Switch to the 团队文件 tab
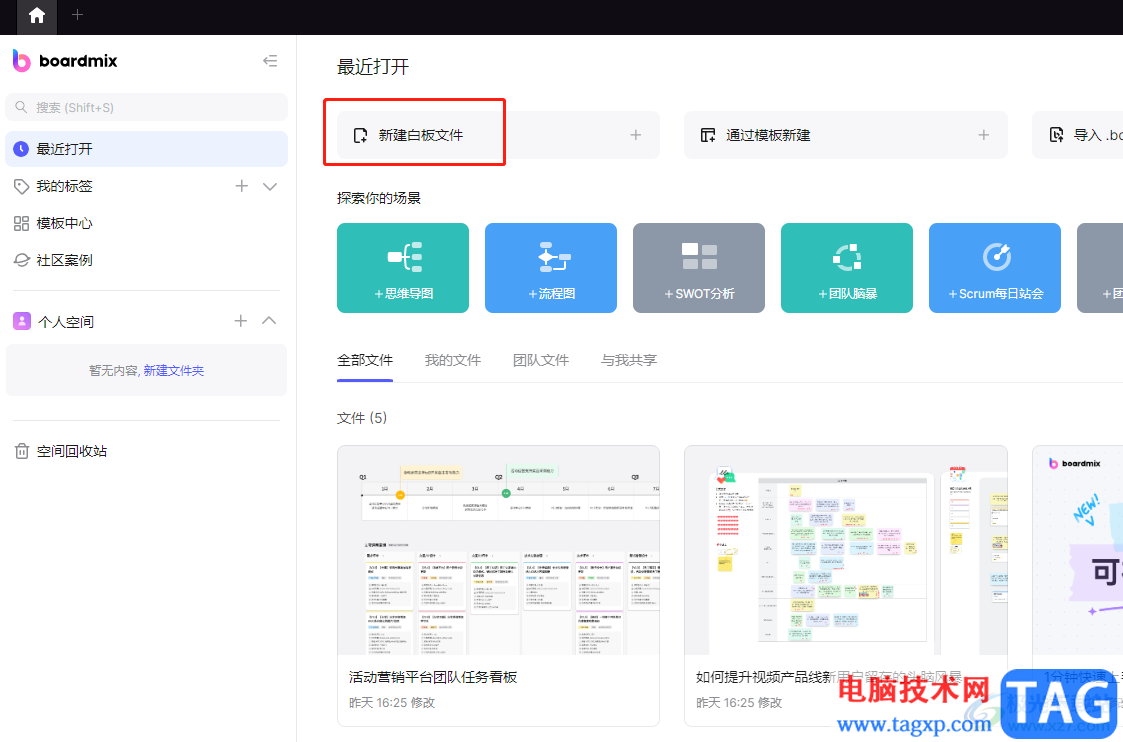 (541, 360)
